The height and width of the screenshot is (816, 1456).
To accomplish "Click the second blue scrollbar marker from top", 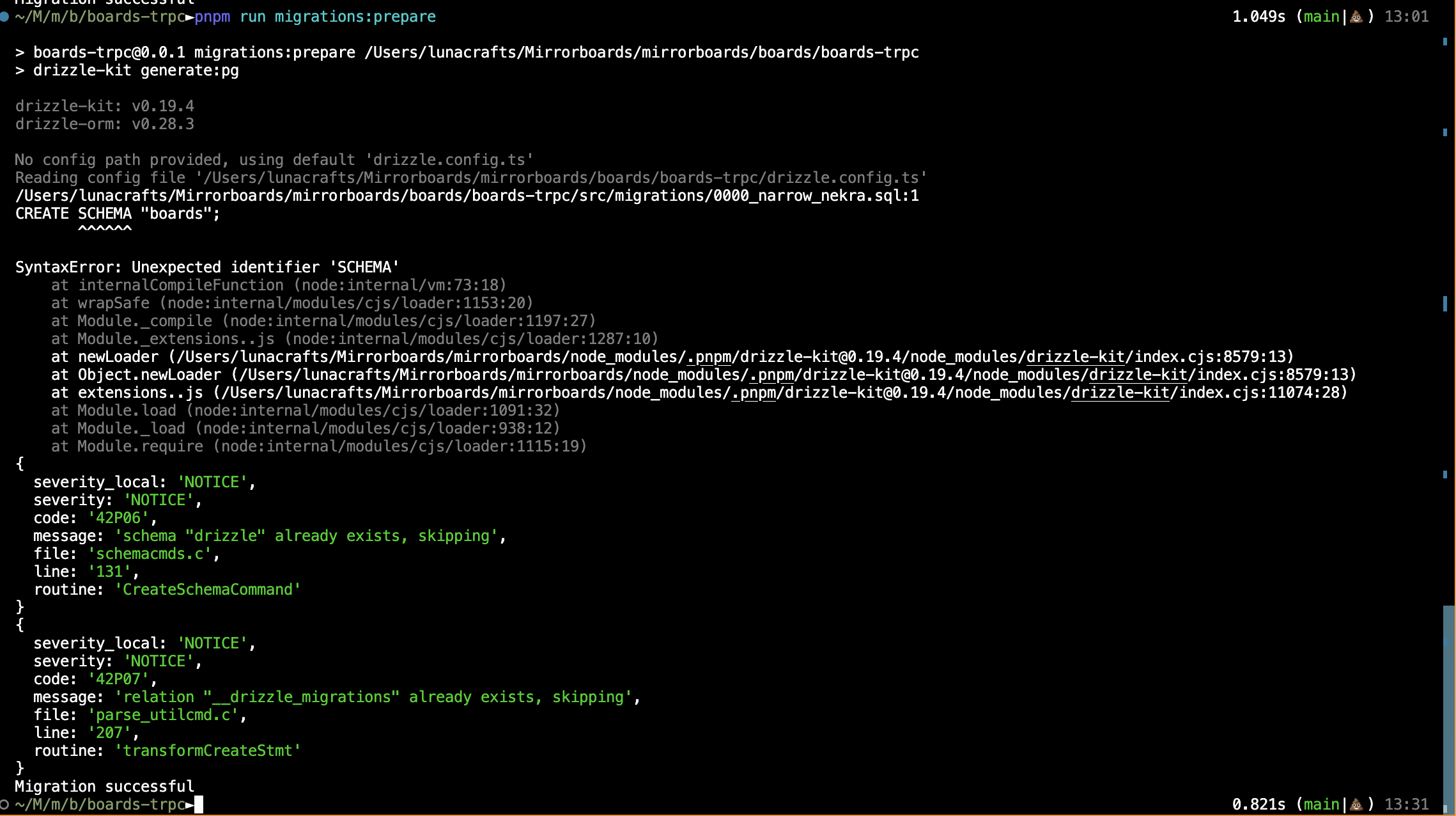I will coord(1444,132).
